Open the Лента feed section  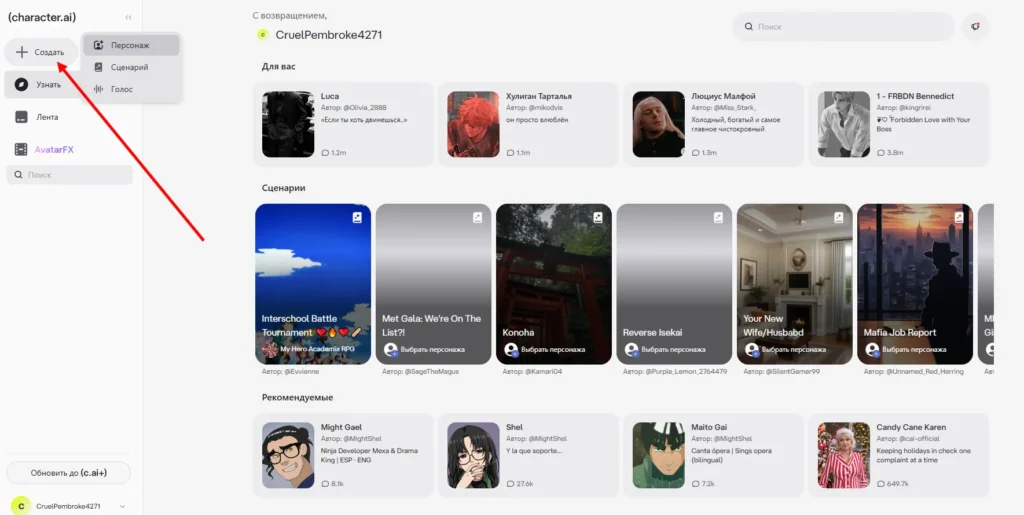pyautogui.click(x=38, y=117)
